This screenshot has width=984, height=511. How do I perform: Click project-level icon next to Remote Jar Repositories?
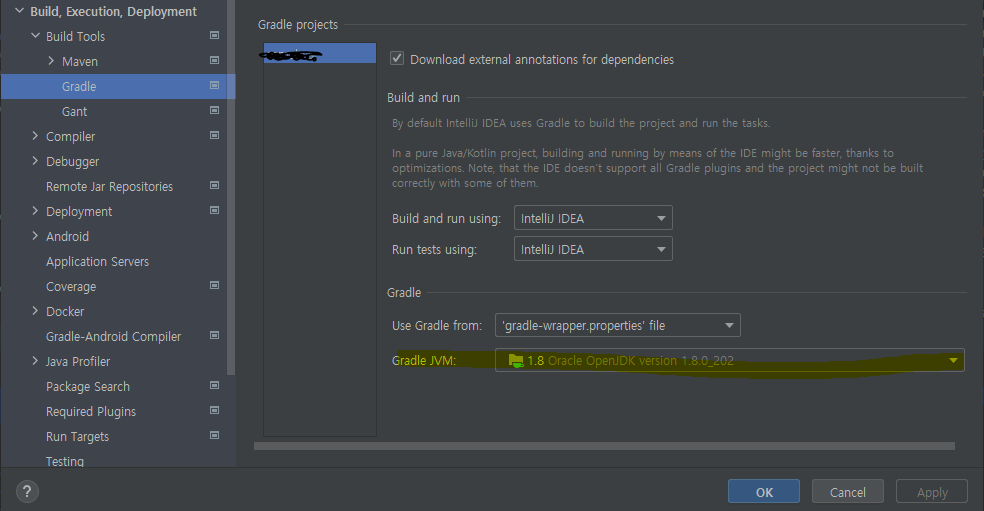coord(214,186)
